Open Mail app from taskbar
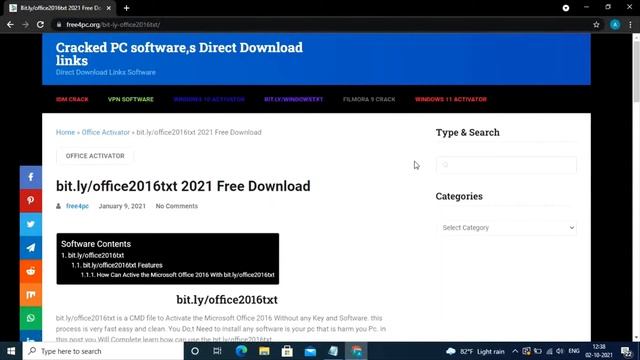Viewport: 640px width, 360px height. click(x=310, y=351)
